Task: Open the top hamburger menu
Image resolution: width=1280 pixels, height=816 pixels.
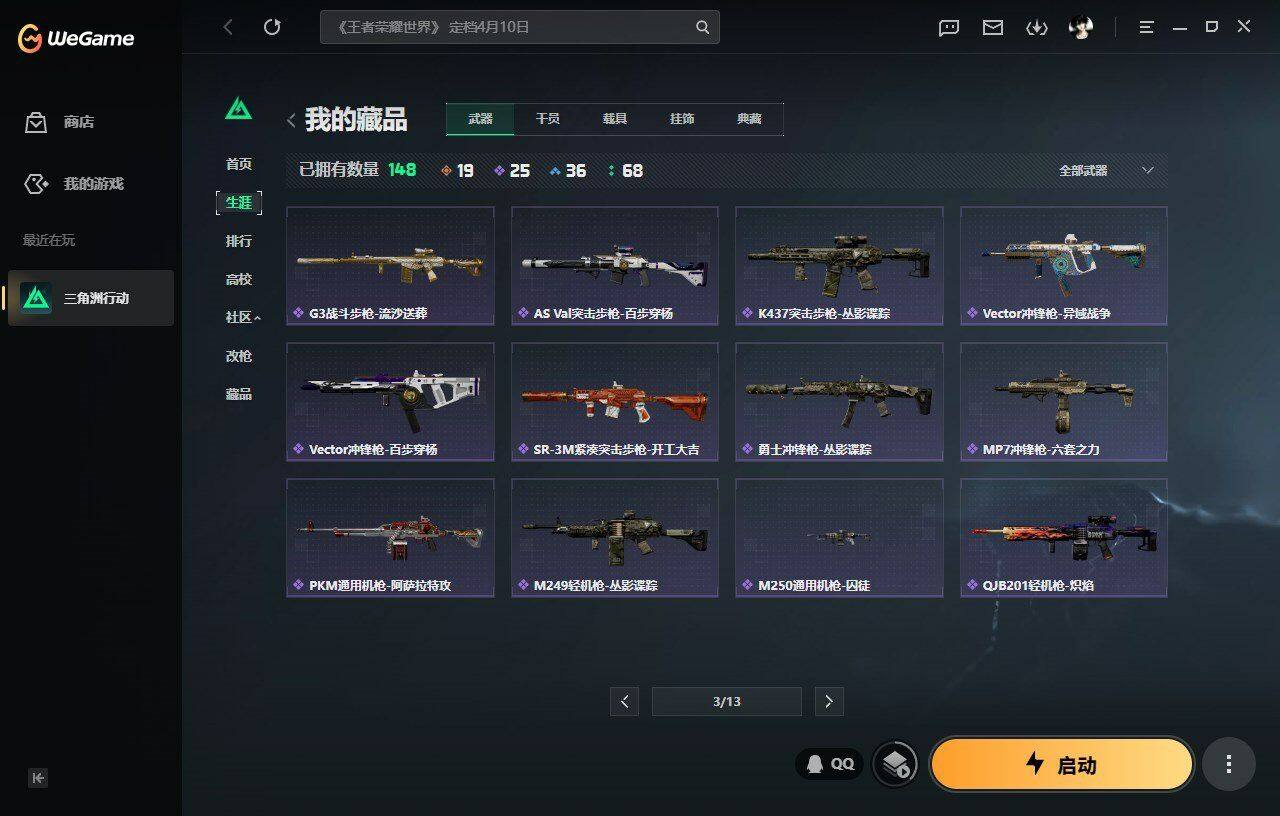Action: (x=1147, y=27)
